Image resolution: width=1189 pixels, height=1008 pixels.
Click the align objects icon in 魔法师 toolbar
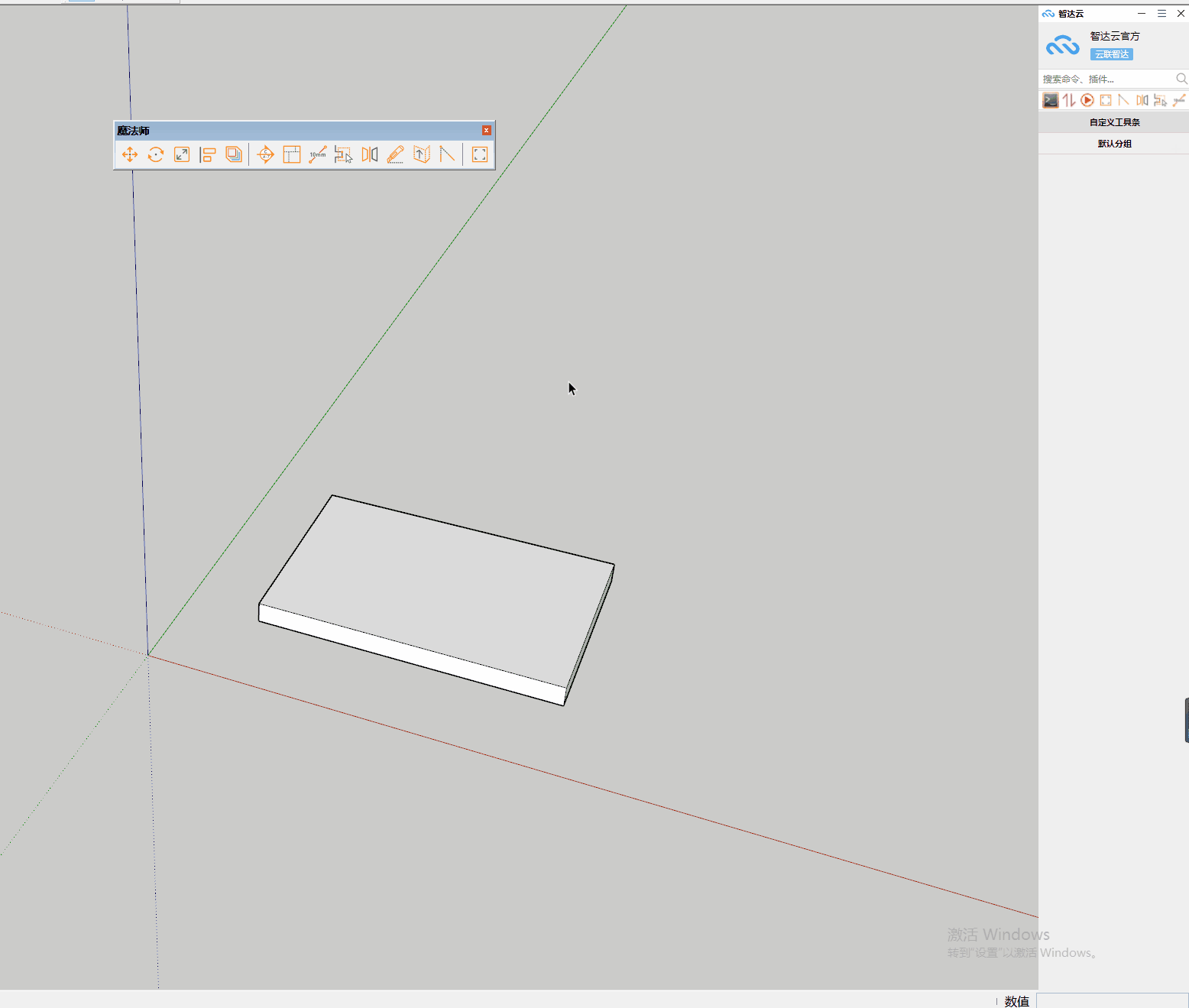click(x=208, y=154)
